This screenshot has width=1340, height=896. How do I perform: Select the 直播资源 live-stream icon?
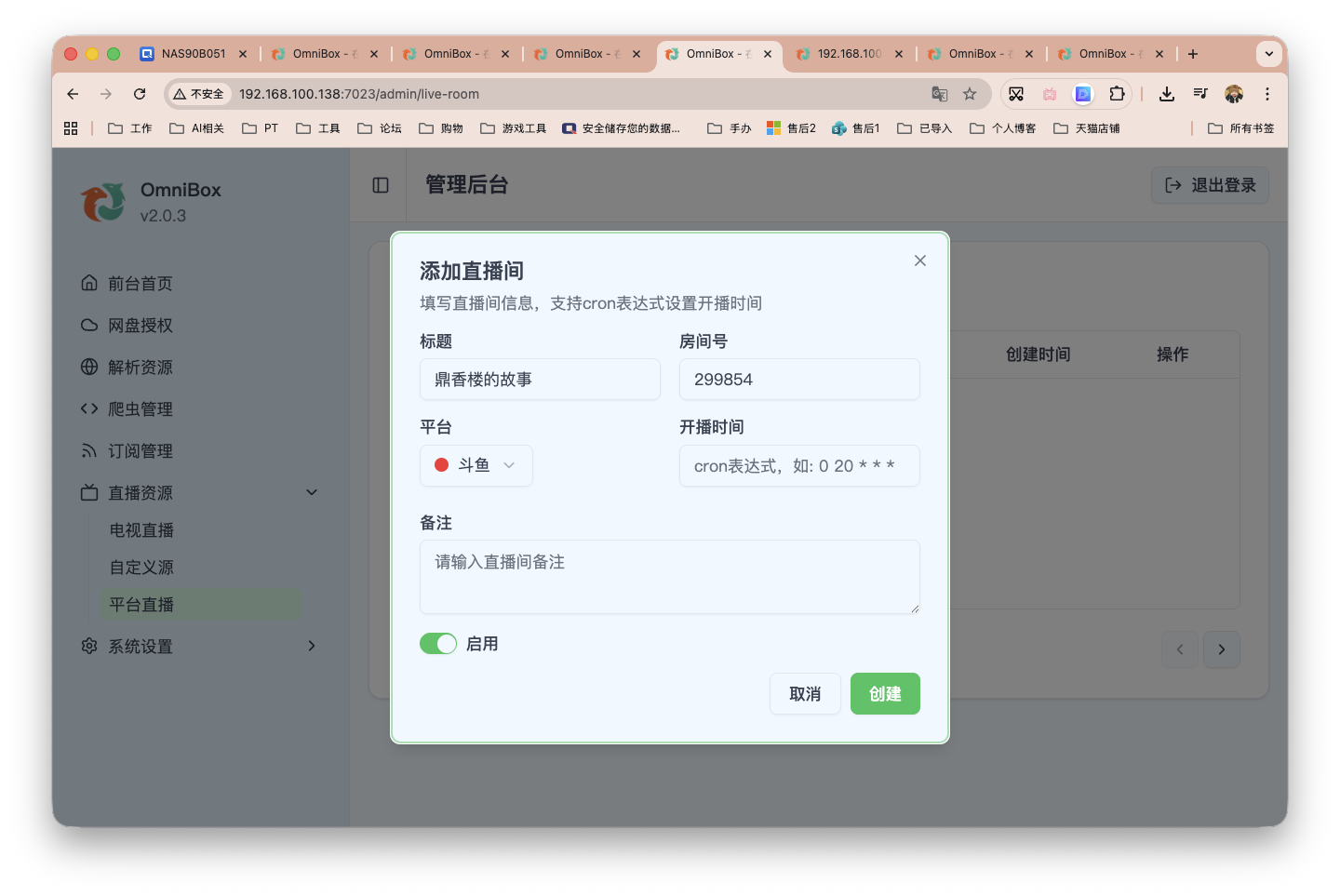pyautogui.click(x=88, y=492)
